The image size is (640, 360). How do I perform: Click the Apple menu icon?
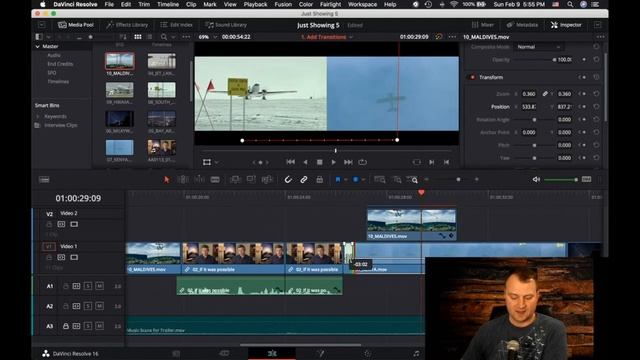point(42,4)
